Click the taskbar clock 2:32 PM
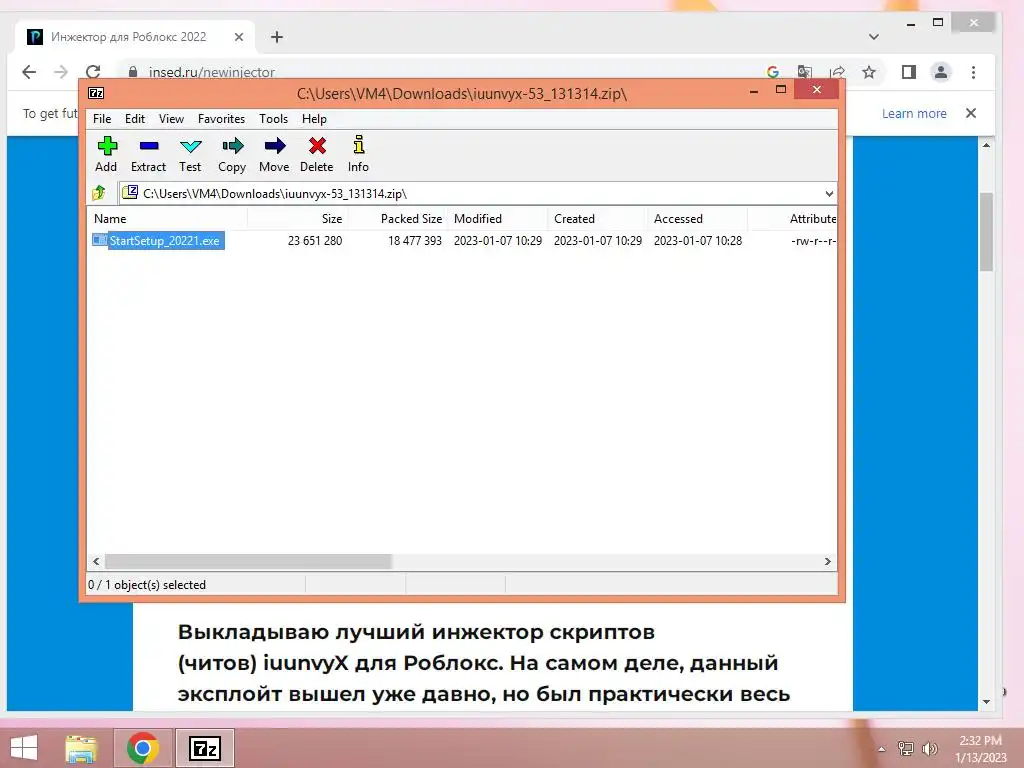Image resolution: width=1024 pixels, height=768 pixels. pyautogui.click(x=980, y=741)
